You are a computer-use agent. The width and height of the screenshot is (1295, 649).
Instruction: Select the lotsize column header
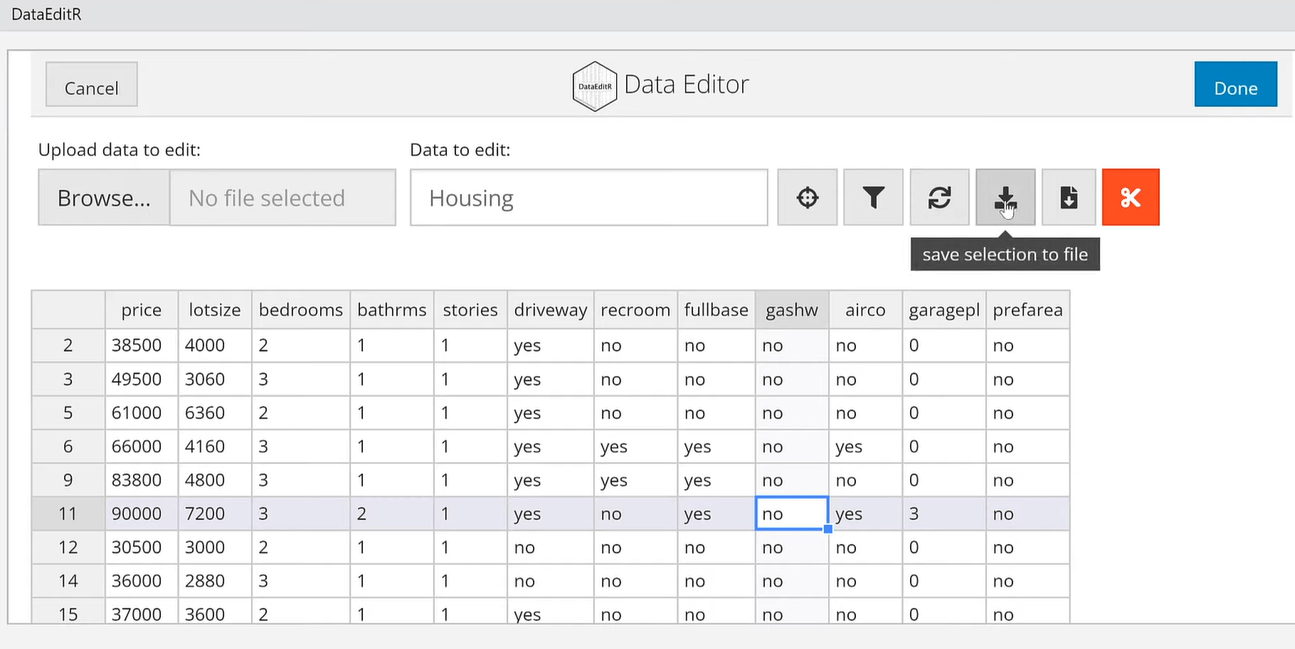[x=215, y=310]
